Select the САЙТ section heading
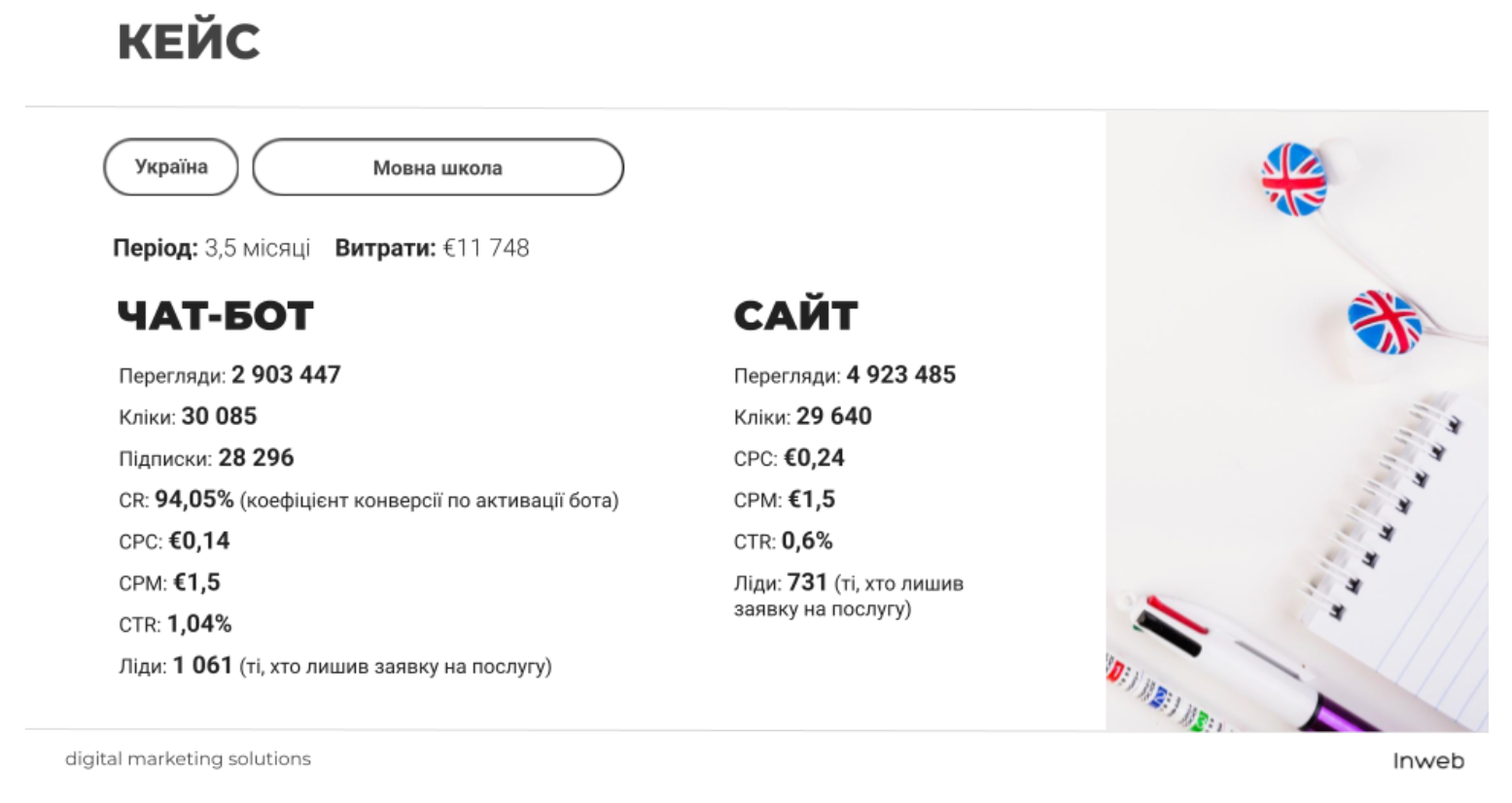This screenshot has height=803, width=1512. 795,316
